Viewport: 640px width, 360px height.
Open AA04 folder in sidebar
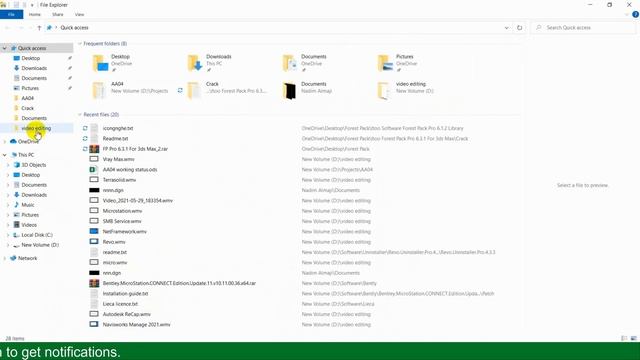point(27,98)
